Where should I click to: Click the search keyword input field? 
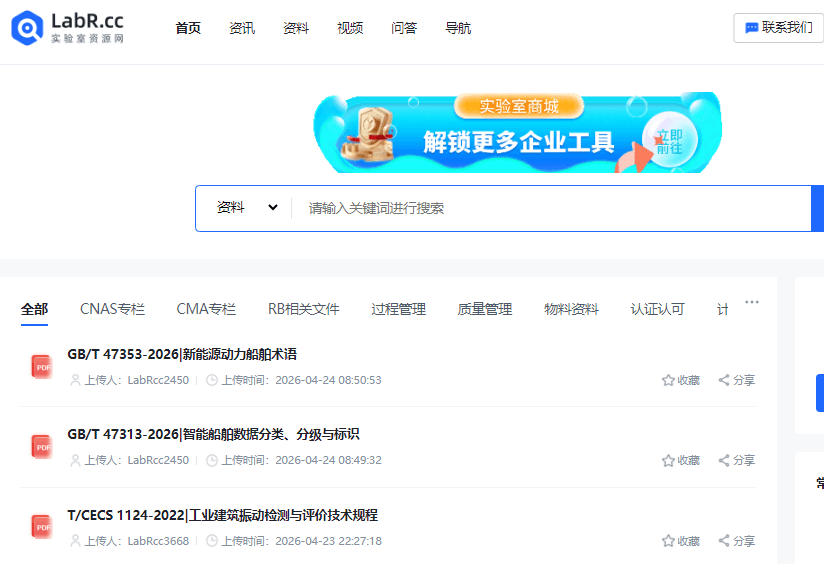point(550,208)
